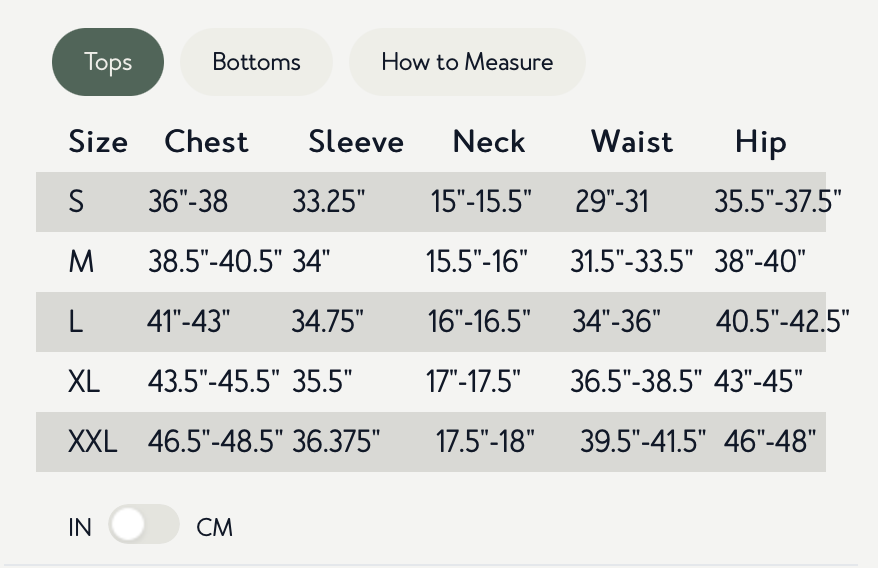
Task: Click the XL waist value 36.5"-38.5"
Action: pos(636,381)
